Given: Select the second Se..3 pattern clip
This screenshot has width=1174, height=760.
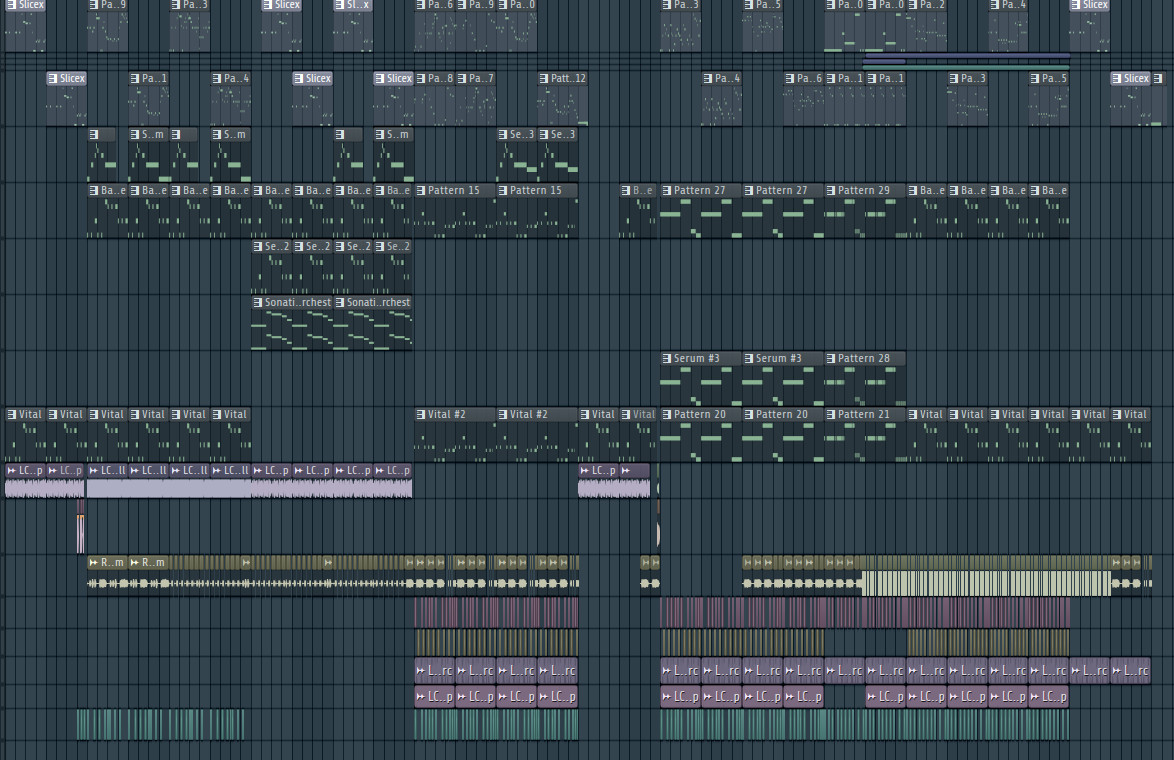Looking at the screenshot, I should click(x=558, y=154).
